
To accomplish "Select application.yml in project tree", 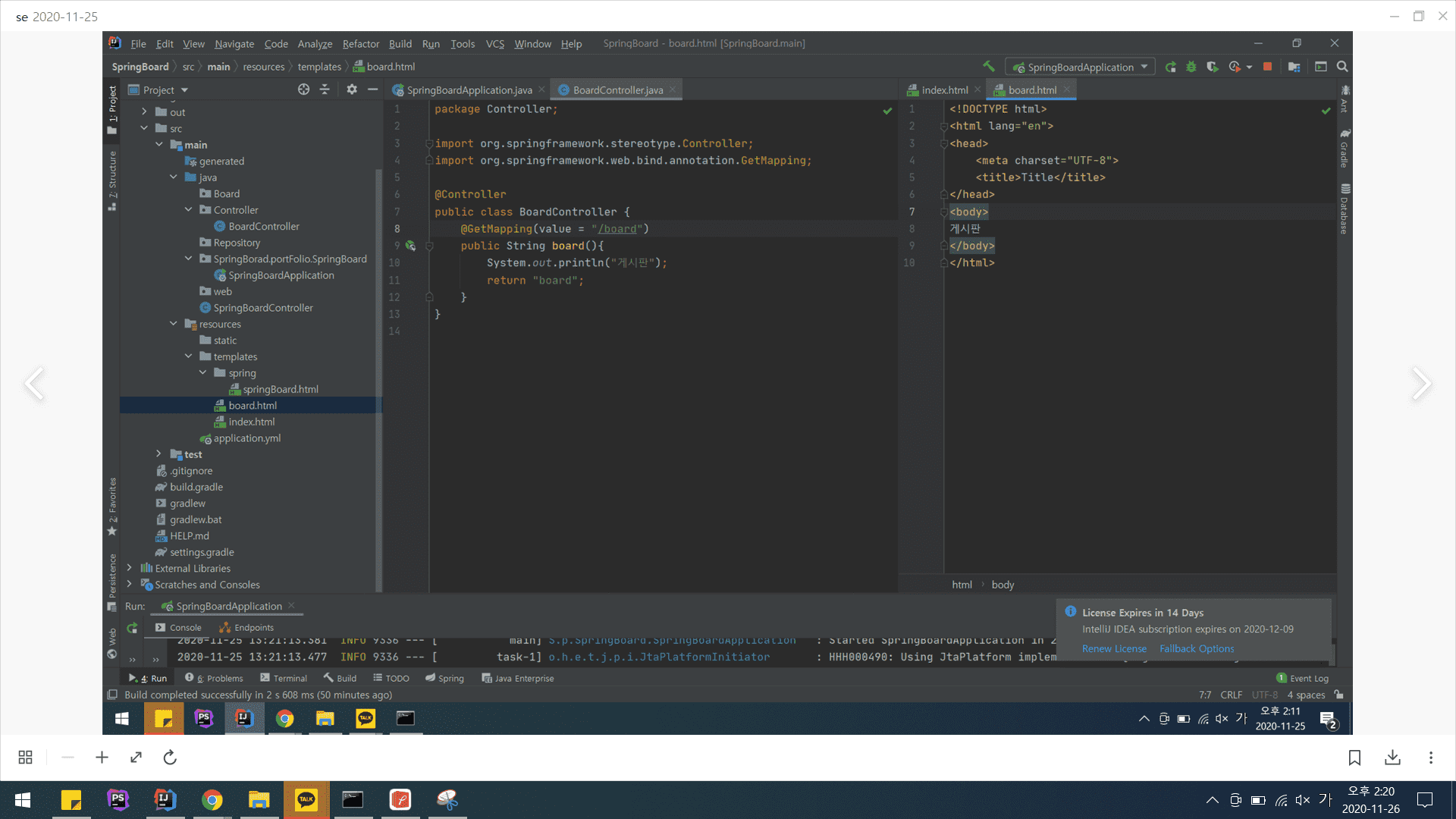I will 246,438.
